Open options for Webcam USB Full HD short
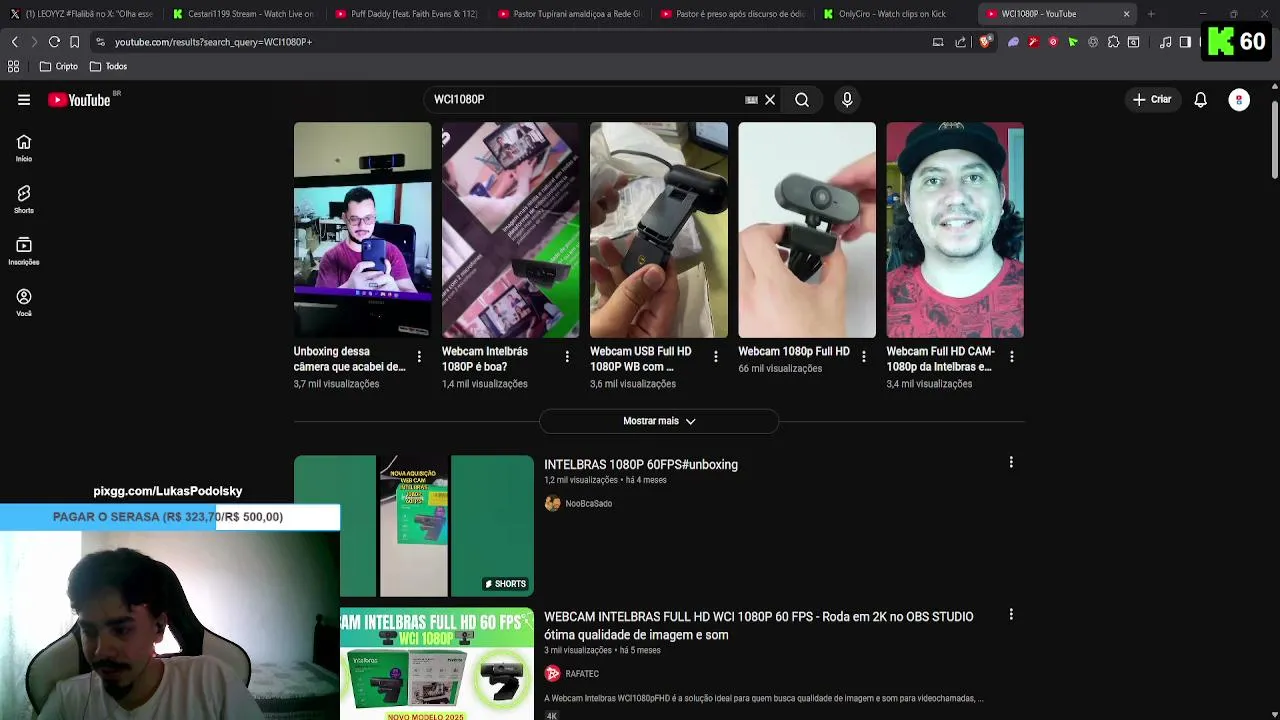 click(715, 356)
